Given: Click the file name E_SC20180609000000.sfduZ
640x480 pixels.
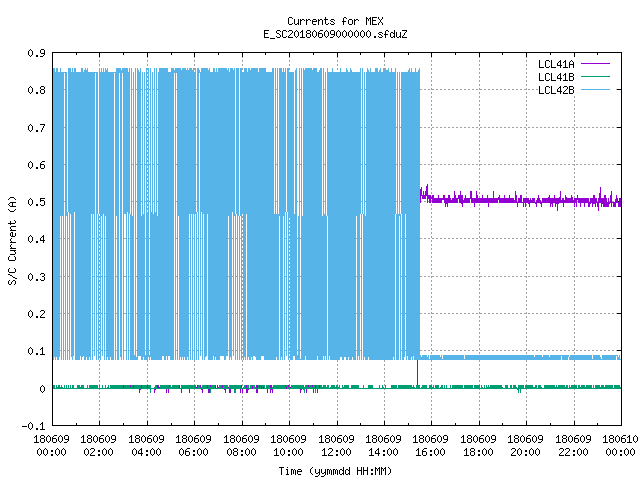Looking at the screenshot, I should 335,34.
